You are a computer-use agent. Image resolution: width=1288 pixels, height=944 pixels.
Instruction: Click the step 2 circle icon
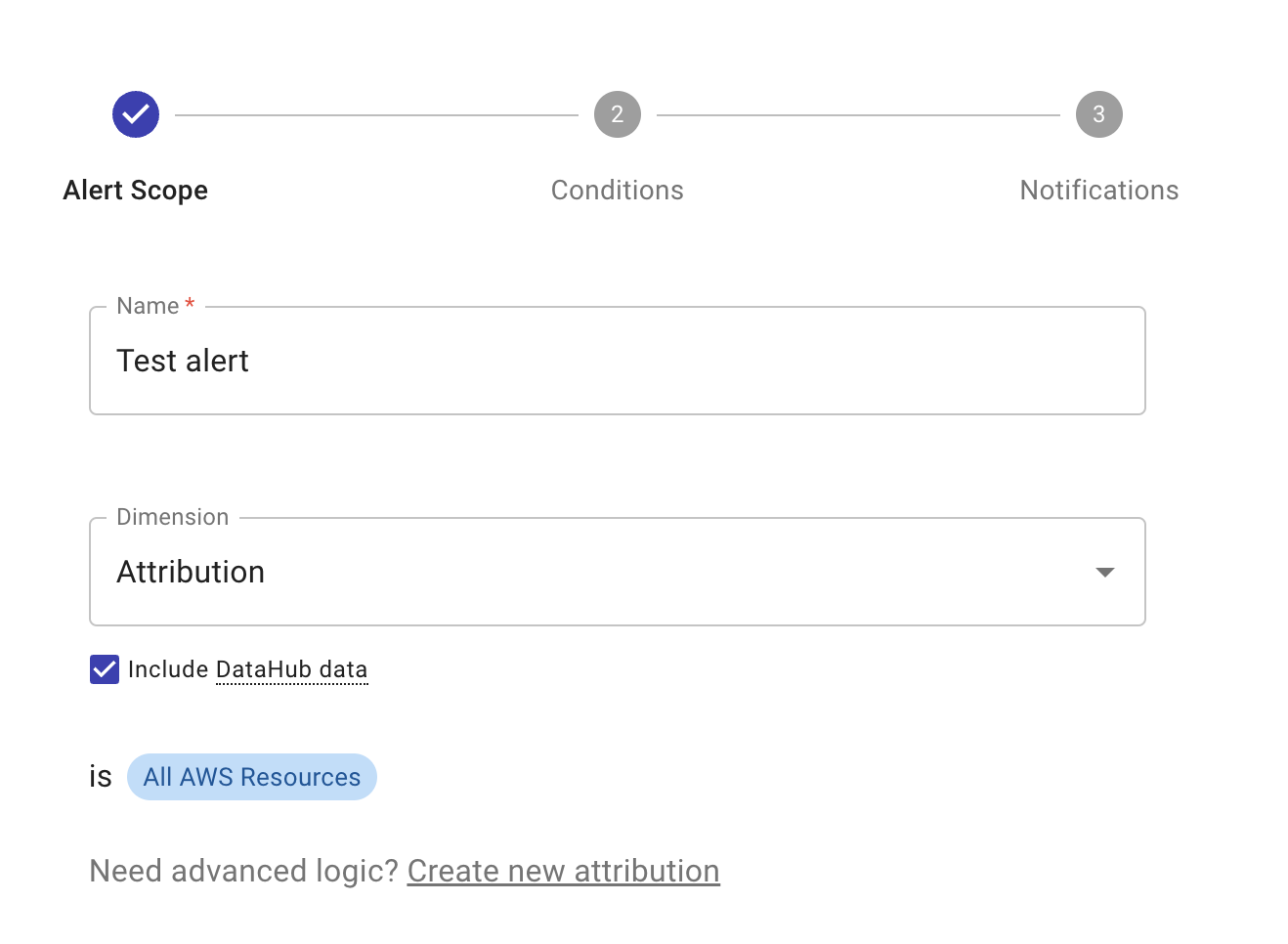pos(617,114)
